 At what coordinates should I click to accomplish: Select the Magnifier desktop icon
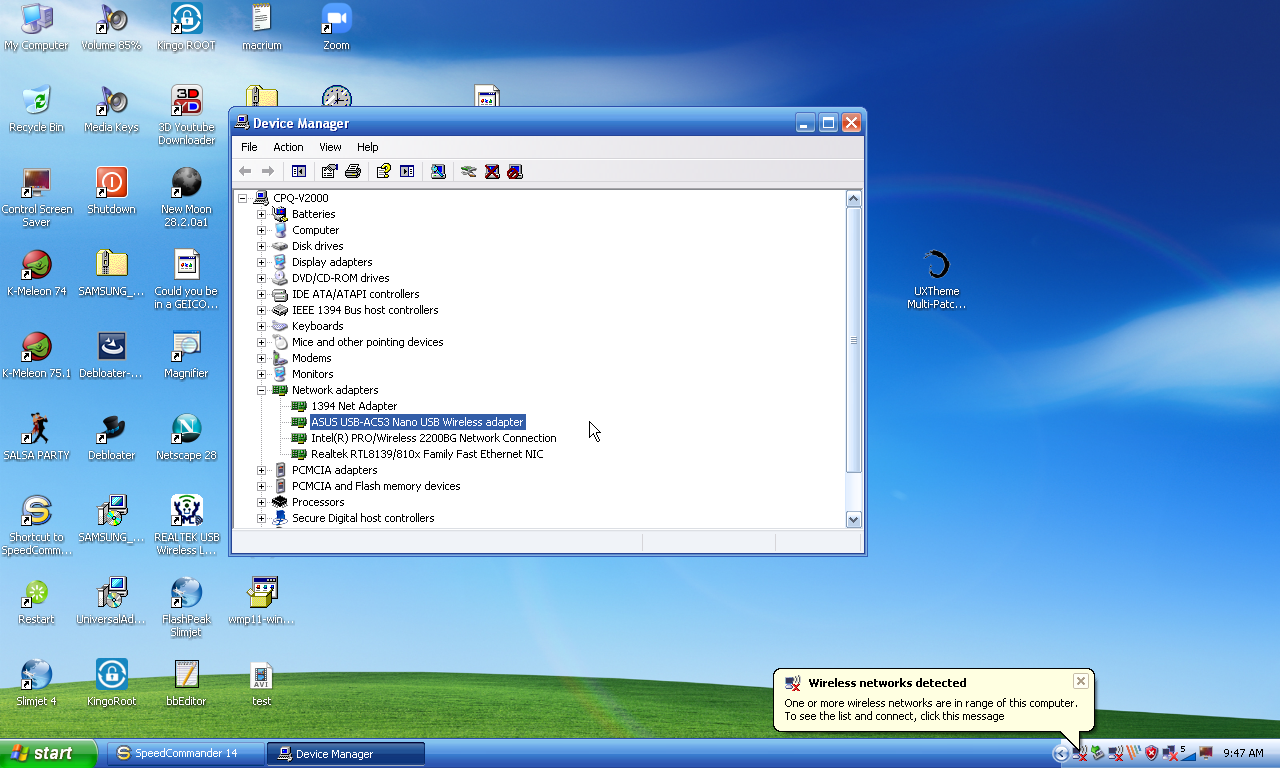coord(186,355)
